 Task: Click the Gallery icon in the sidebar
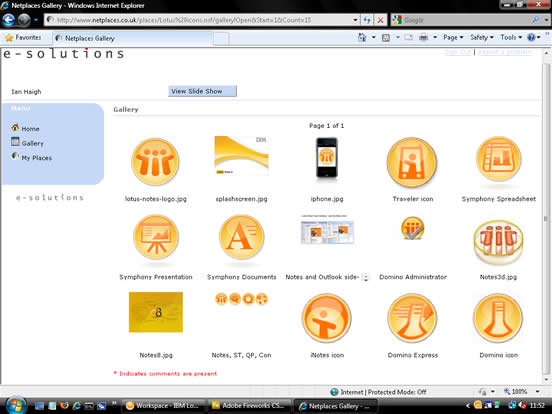coord(15,142)
